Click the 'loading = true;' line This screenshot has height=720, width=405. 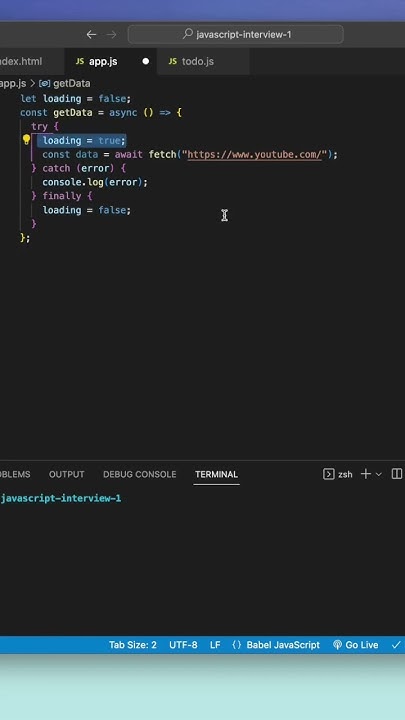click(x=84, y=141)
